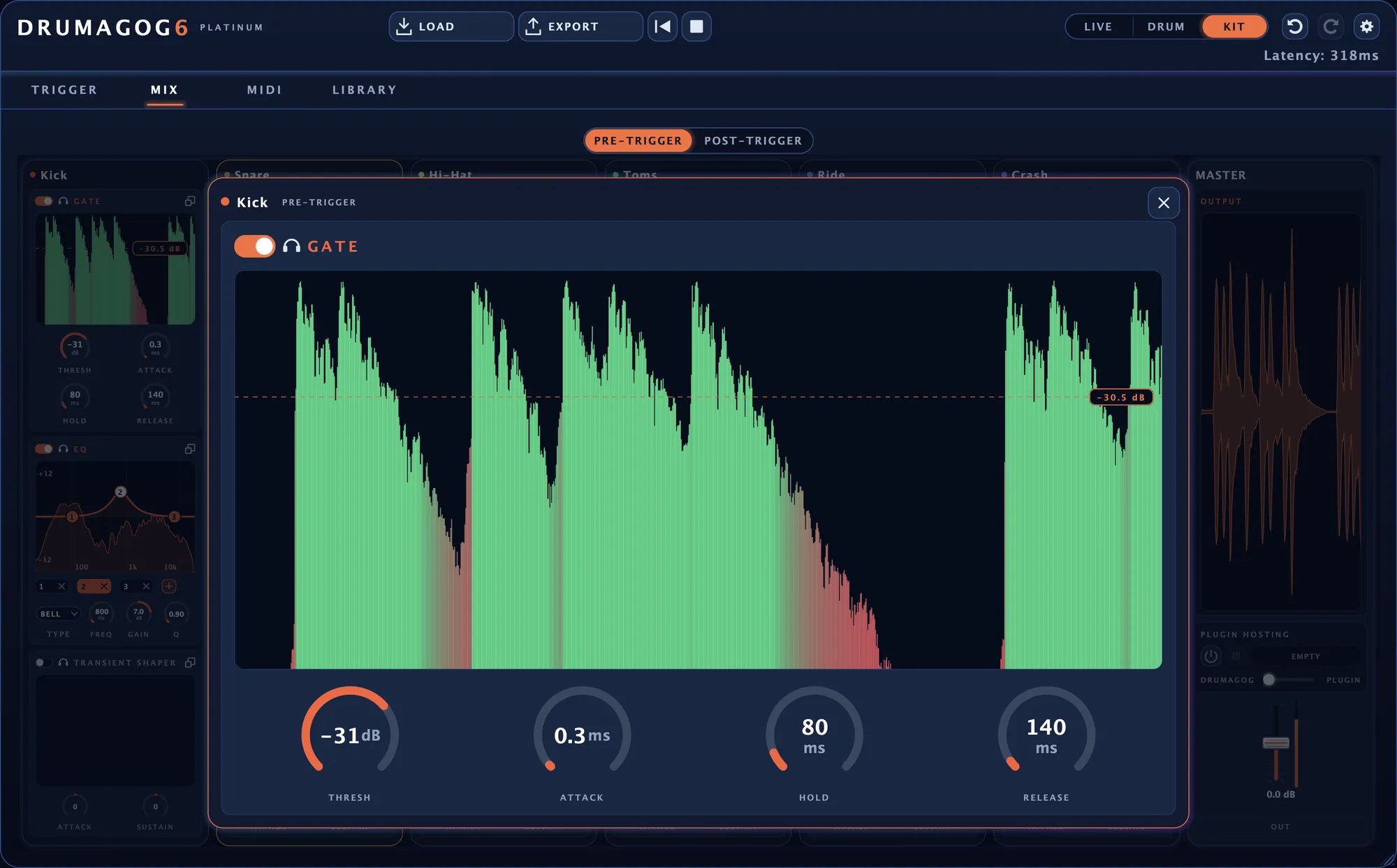
Task: Click the Transient Shaper expand icon
Action: click(190, 663)
